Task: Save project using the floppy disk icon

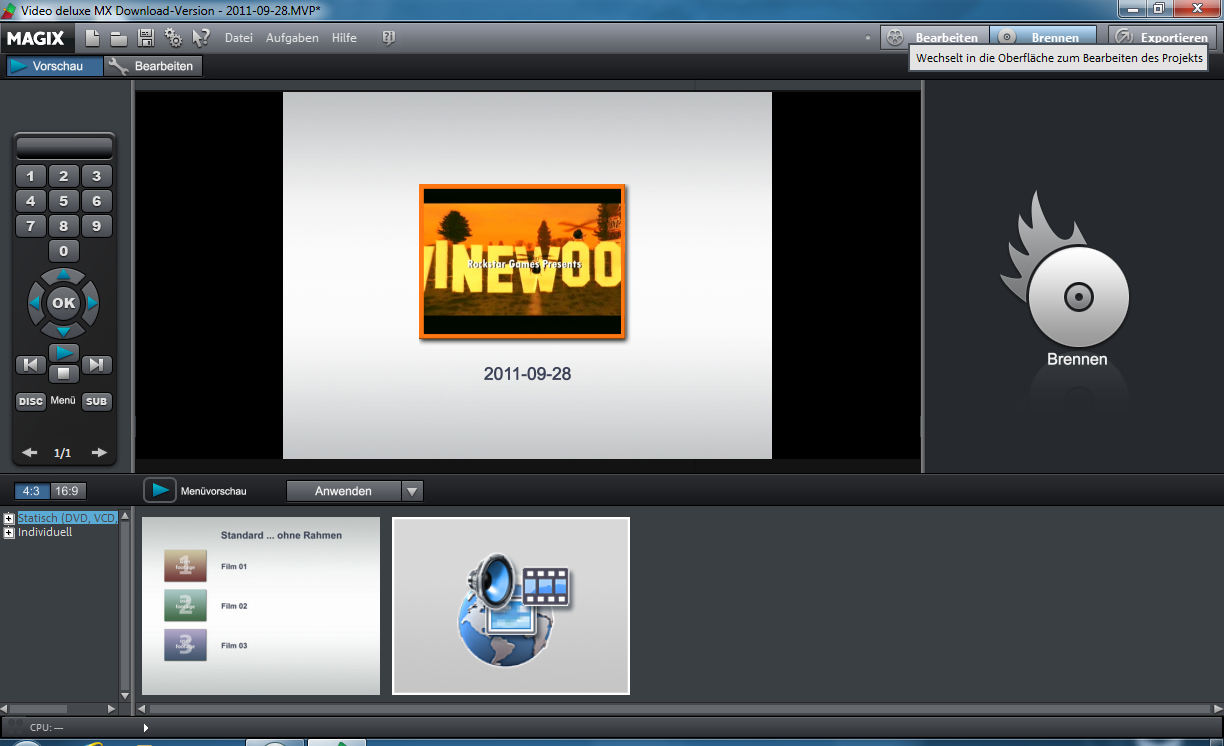Action: [145, 38]
